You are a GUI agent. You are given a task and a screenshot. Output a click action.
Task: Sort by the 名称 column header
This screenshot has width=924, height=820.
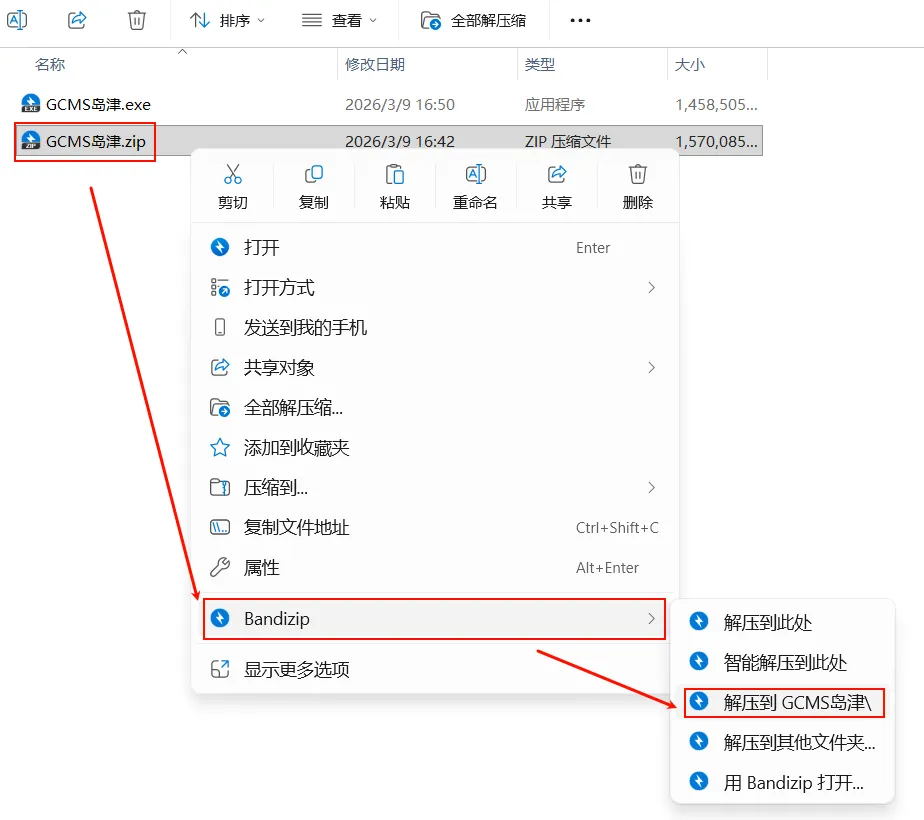tap(50, 64)
